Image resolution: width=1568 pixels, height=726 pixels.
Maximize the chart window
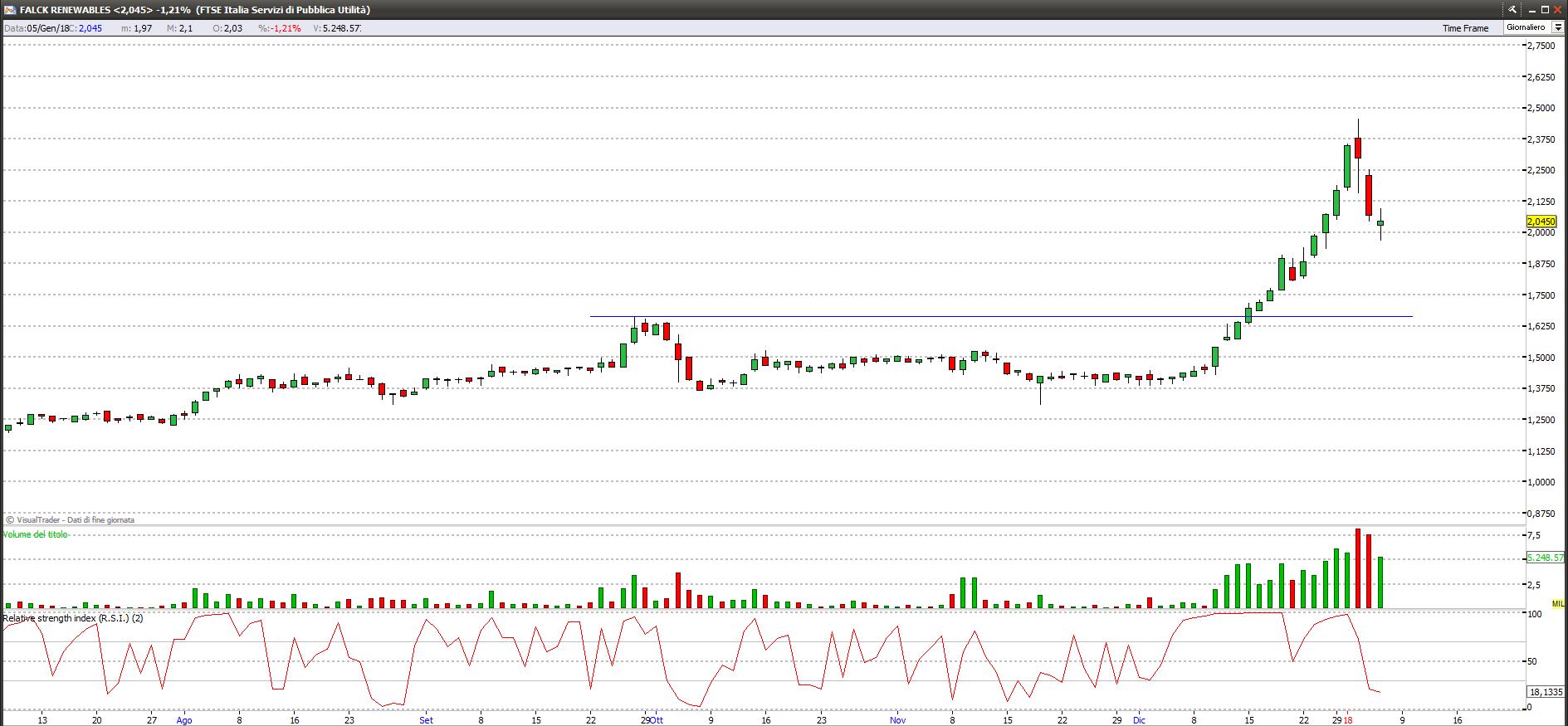pyautogui.click(x=1545, y=9)
